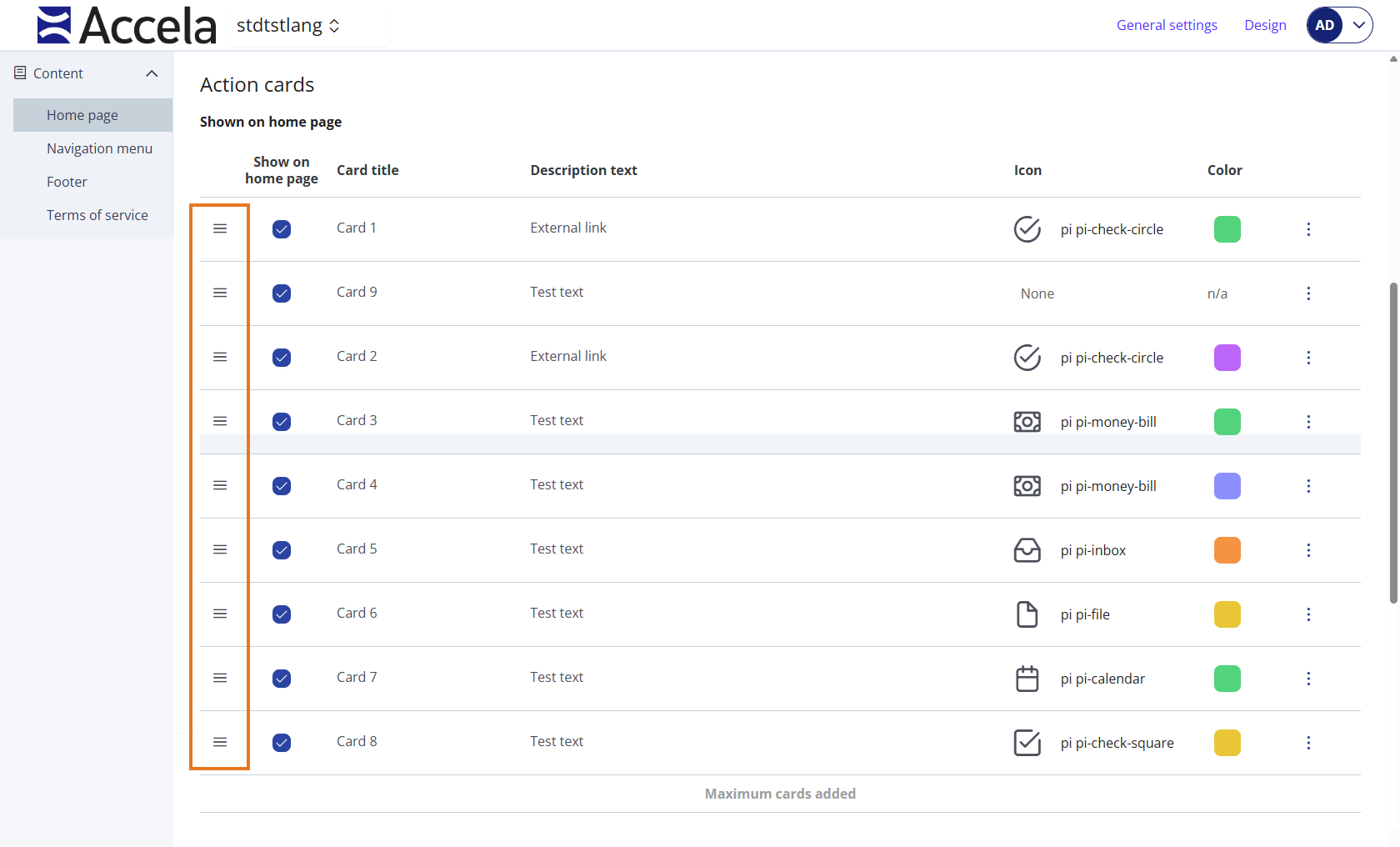The width and height of the screenshot is (1400, 847).
Task: Click the check-circle icon for Card 2
Action: [1027, 358]
